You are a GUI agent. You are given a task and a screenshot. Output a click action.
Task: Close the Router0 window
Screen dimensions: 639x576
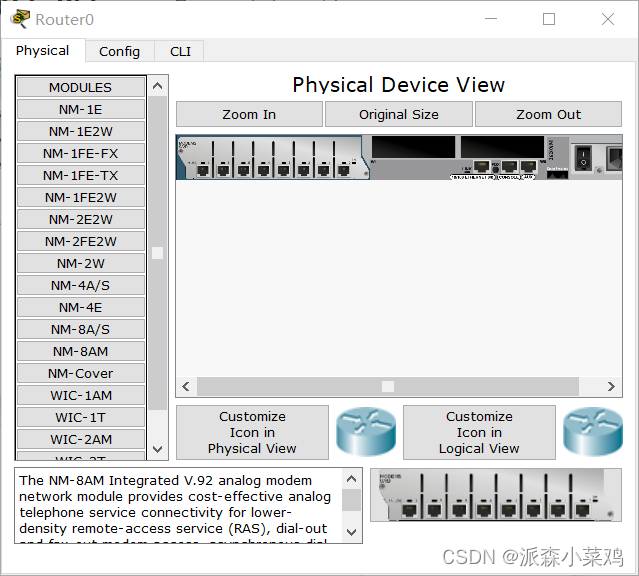[x=608, y=19]
